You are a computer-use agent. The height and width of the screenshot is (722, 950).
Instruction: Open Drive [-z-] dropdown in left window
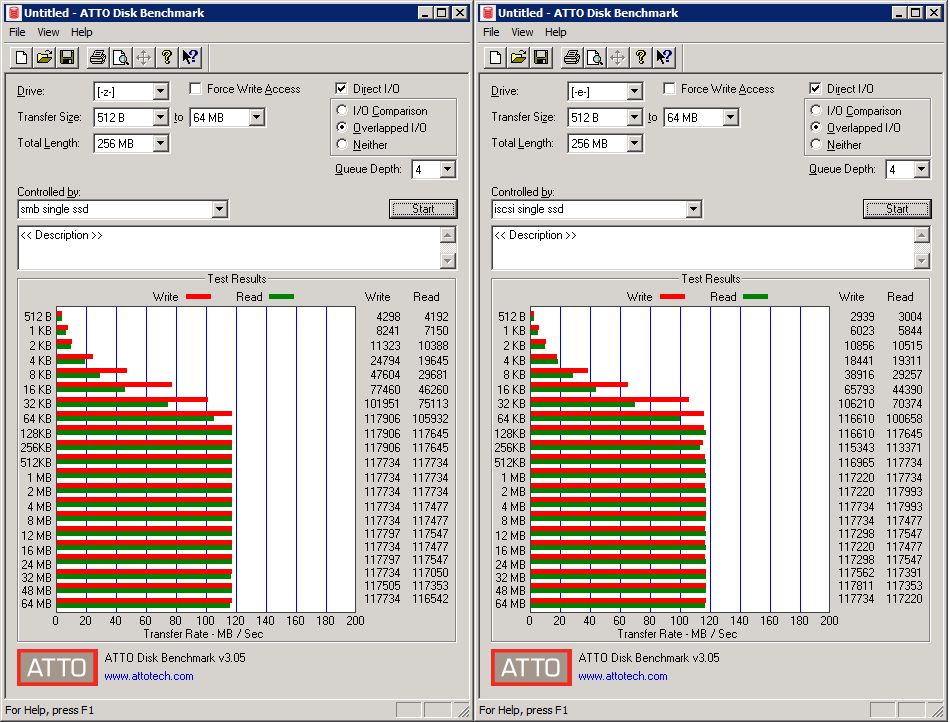(x=161, y=91)
